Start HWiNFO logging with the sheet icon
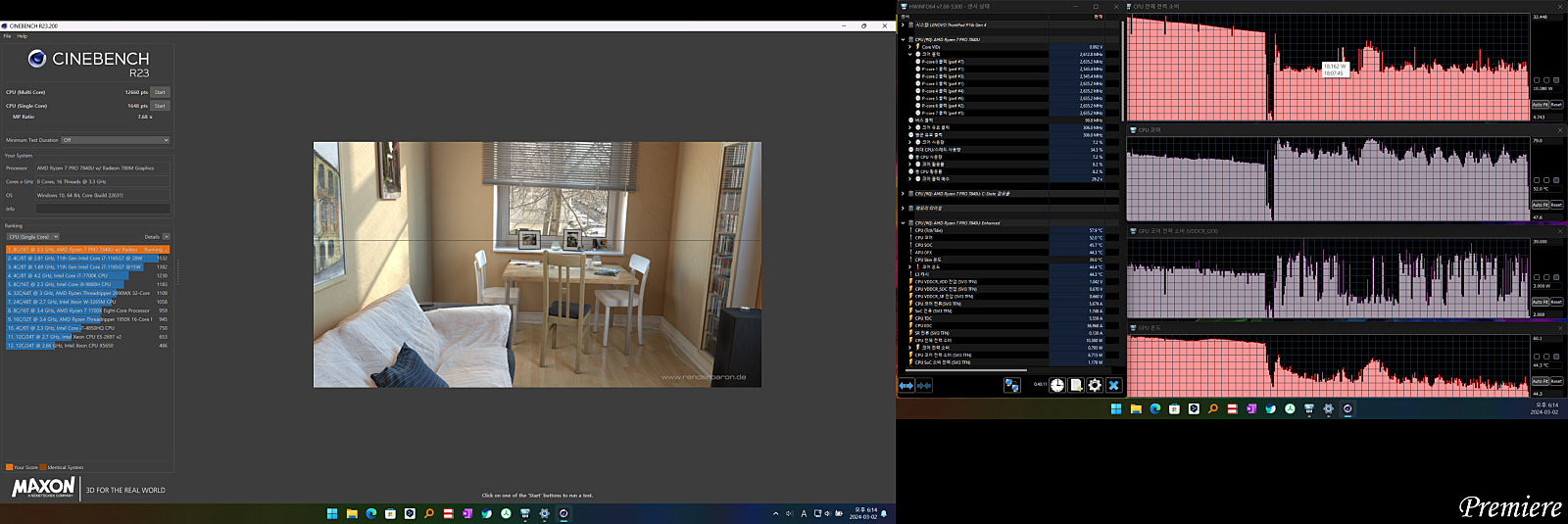This screenshot has height=524, width=1568. pos(1076,386)
